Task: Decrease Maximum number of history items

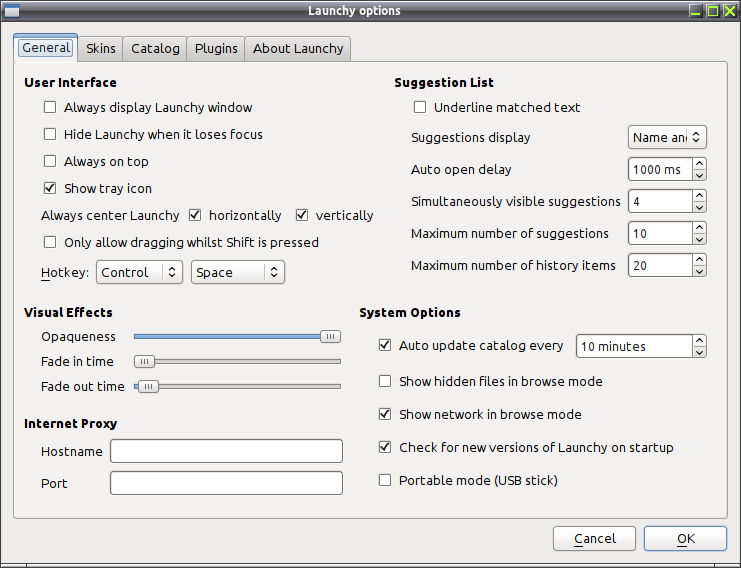Action: 699,272
